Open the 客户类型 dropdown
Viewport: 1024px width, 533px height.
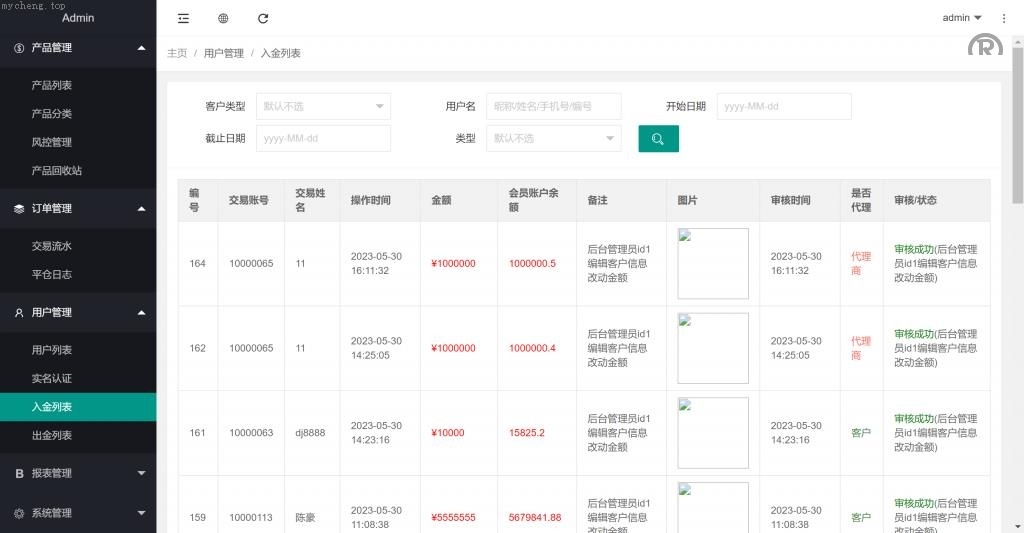click(323, 106)
